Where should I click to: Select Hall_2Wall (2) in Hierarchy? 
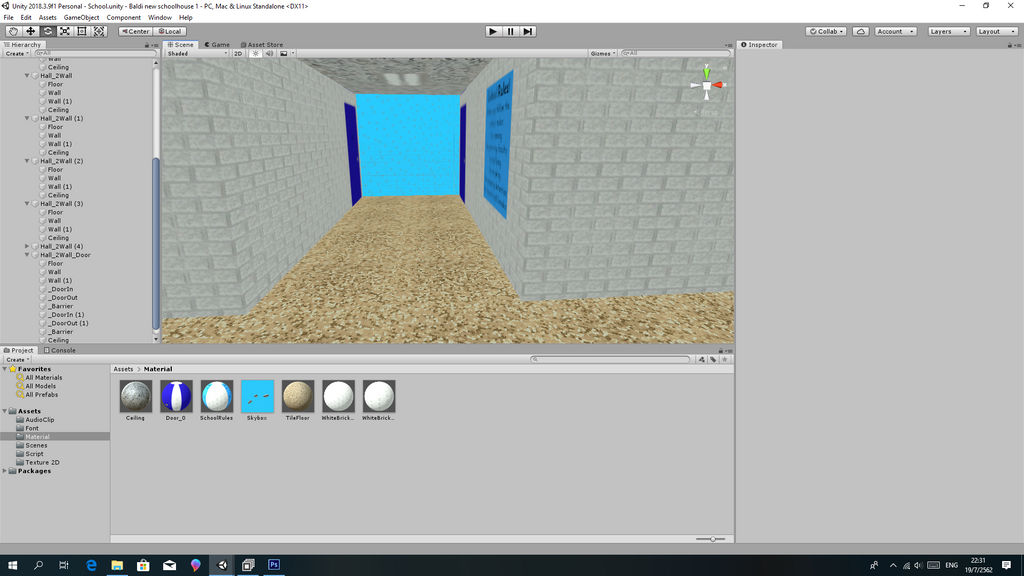61,161
